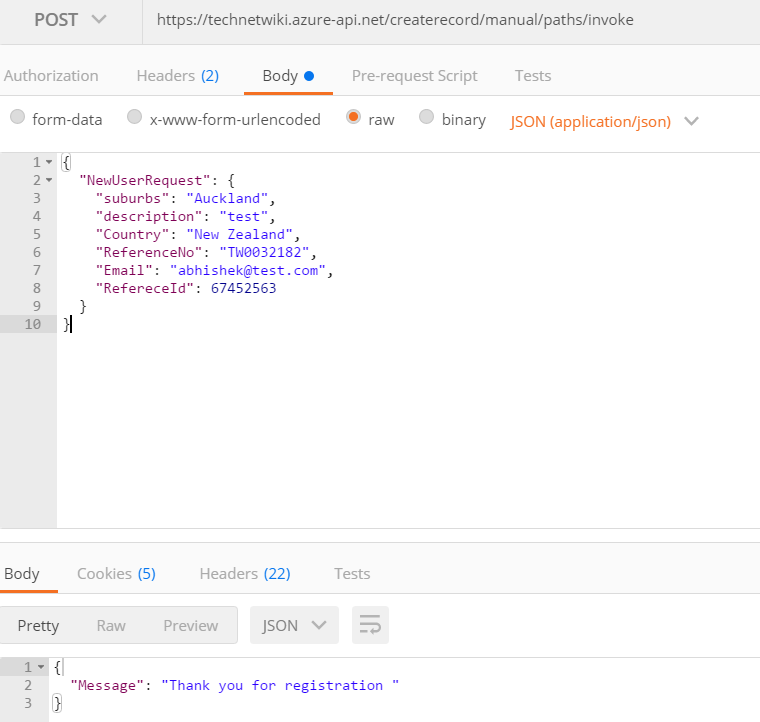Click the "Auckland" value in request body

(x=227, y=198)
